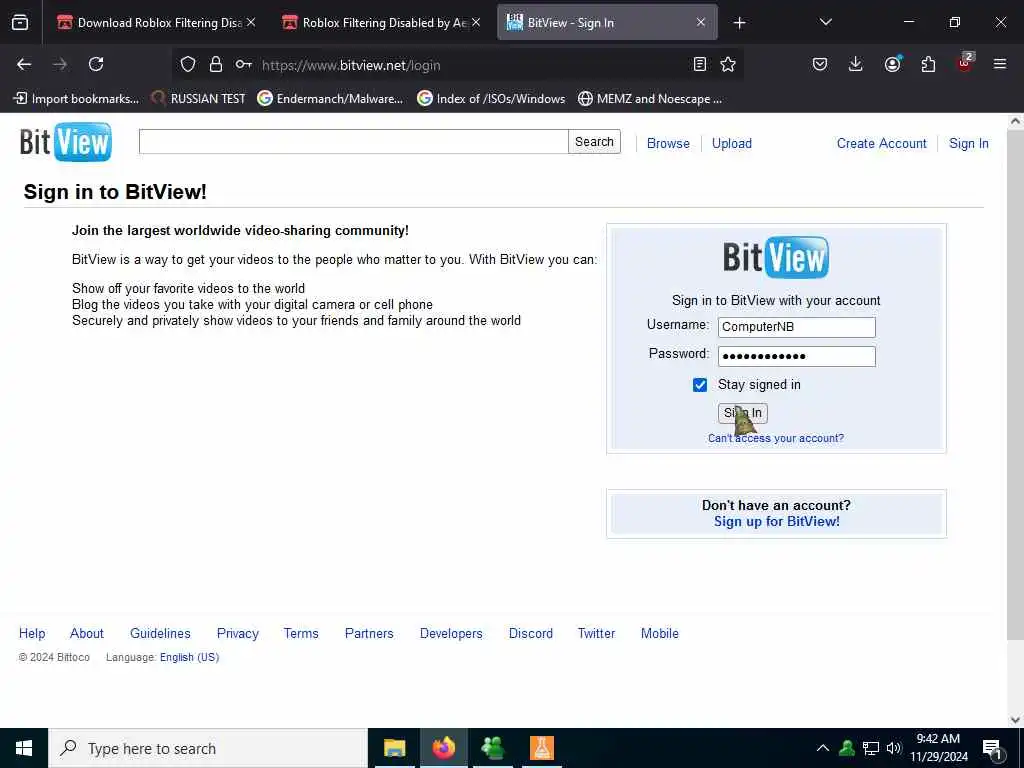Open File Explorer from taskbar
This screenshot has width=1024, height=768.
pyautogui.click(x=394, y=748)
